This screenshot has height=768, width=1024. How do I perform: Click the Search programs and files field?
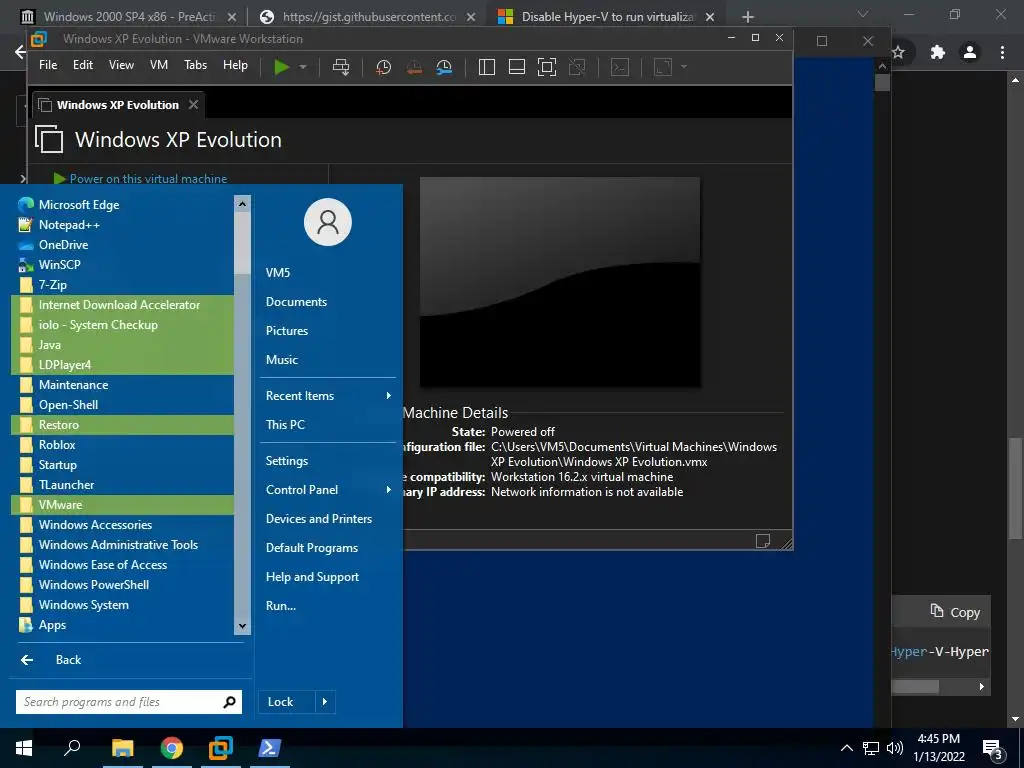pyautogui.click(x=129, y=702)
